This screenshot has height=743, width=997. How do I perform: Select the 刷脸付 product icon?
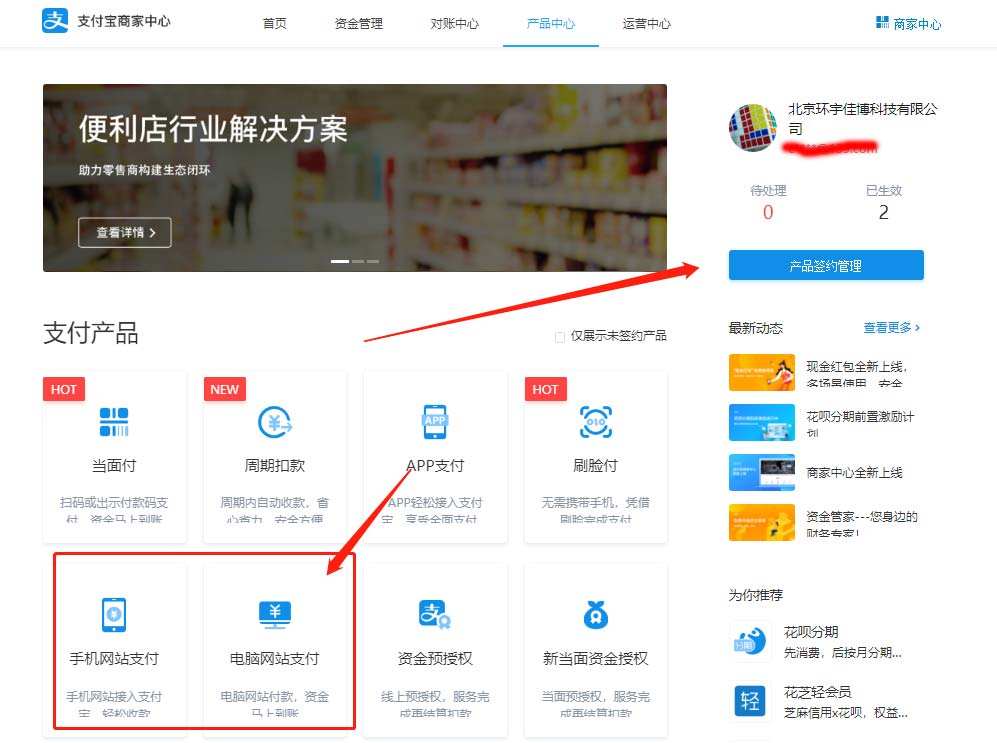pos(595,422)
